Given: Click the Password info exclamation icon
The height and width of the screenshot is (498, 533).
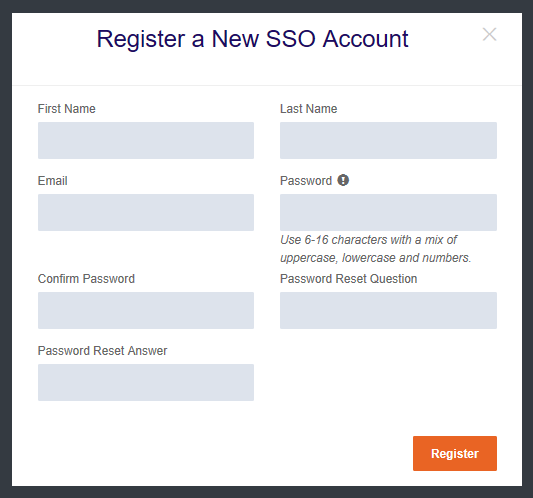Looking at the screenshot, I should tap(343, 180).
